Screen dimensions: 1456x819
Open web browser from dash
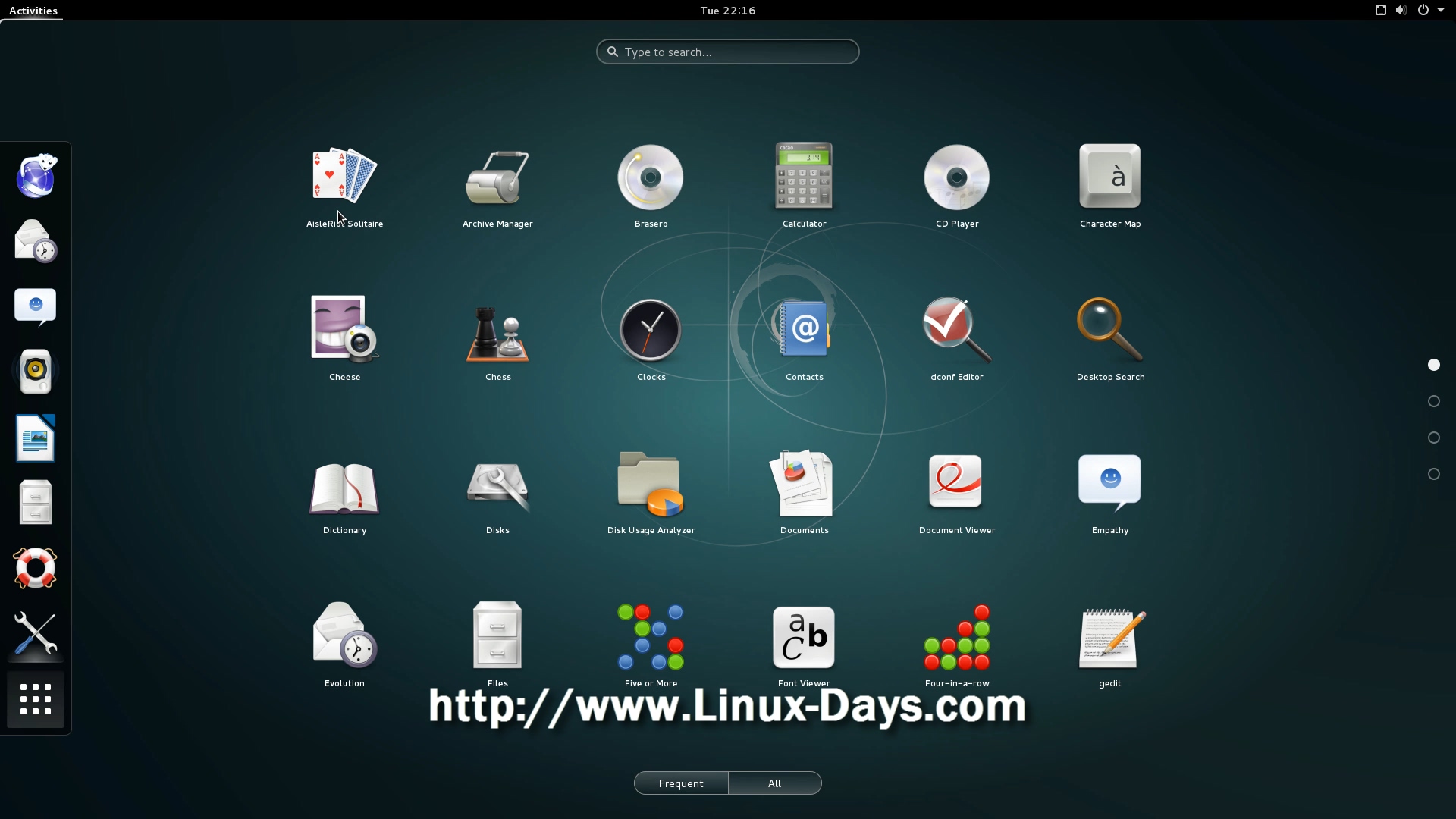tap(36, 175)
